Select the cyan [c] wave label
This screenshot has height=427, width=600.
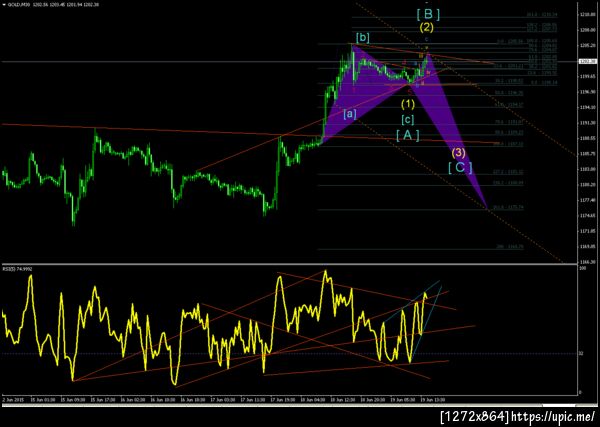tap(408, 120)
